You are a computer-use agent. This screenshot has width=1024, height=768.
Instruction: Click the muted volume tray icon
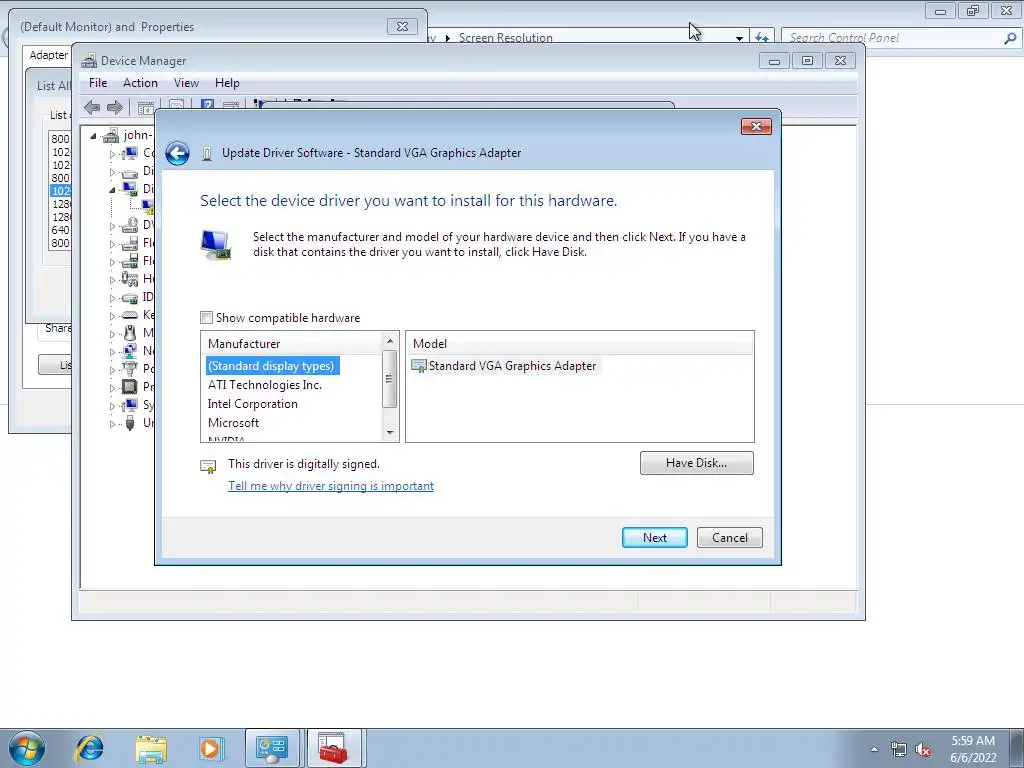(x=923, y=750)
